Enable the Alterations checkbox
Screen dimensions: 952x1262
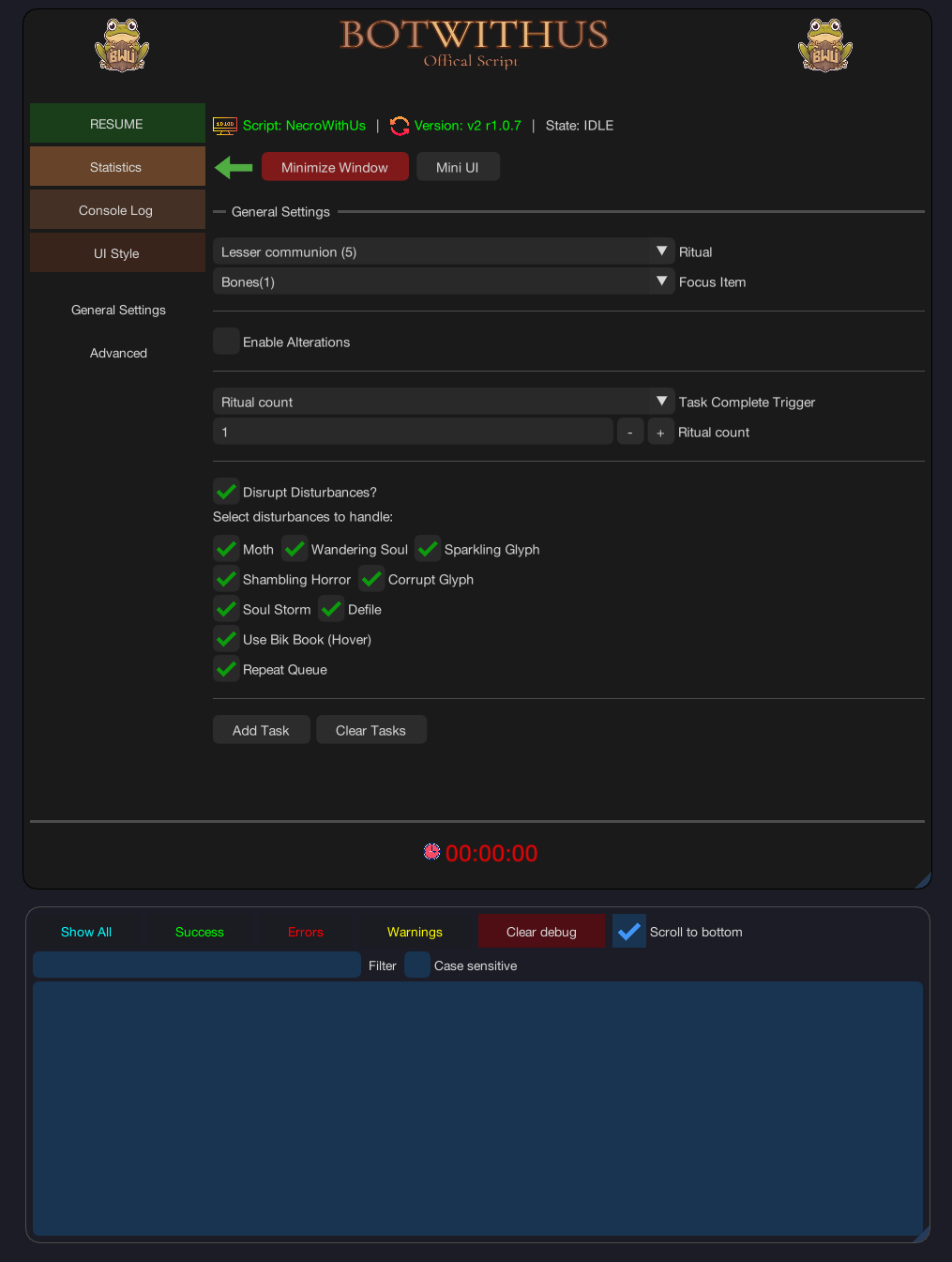click(226, 342)
